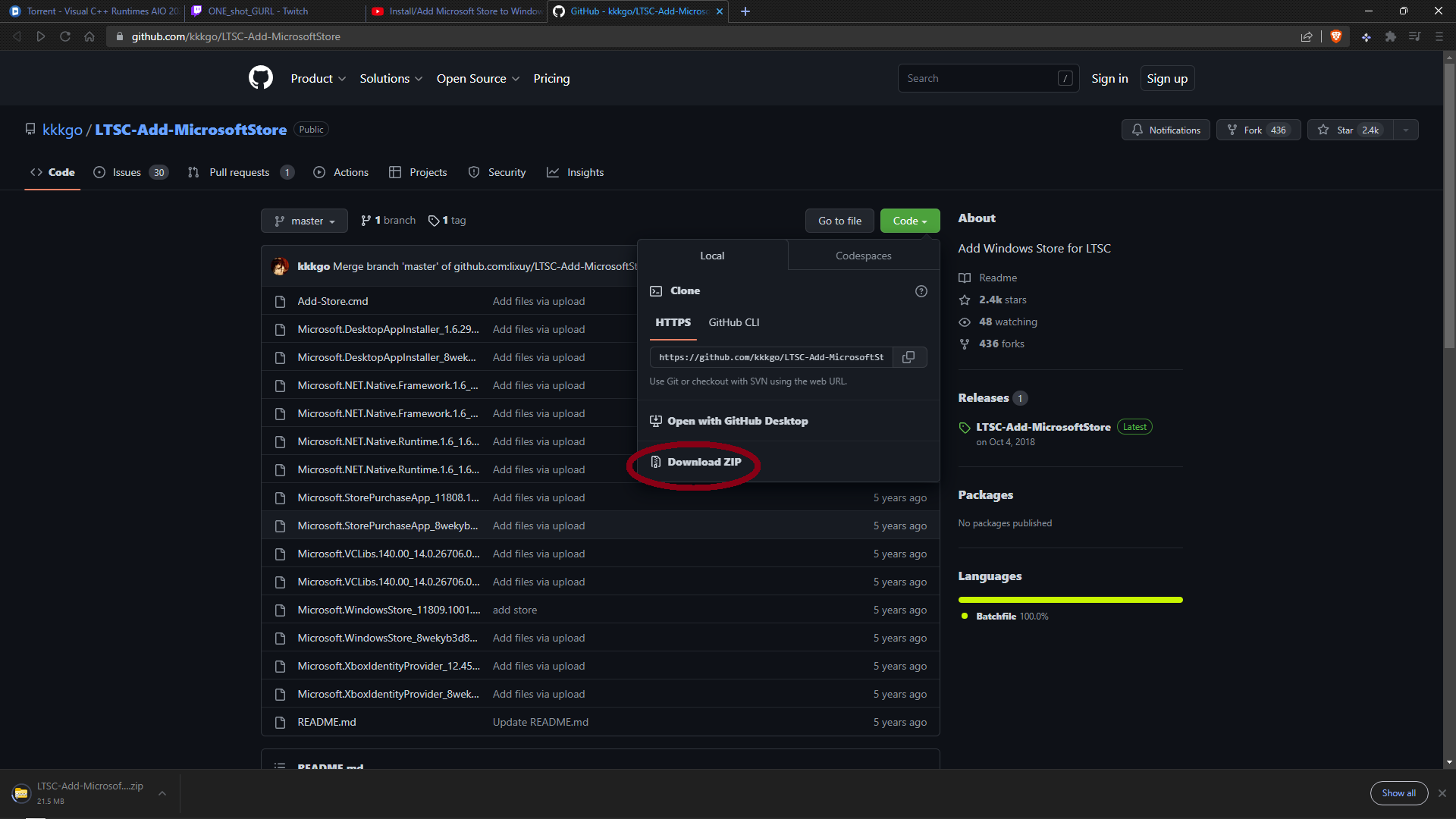Click the Leo AI sparkle icon
The height and width of the screenshot is (819, 1456).
[x=1366, y=36]
